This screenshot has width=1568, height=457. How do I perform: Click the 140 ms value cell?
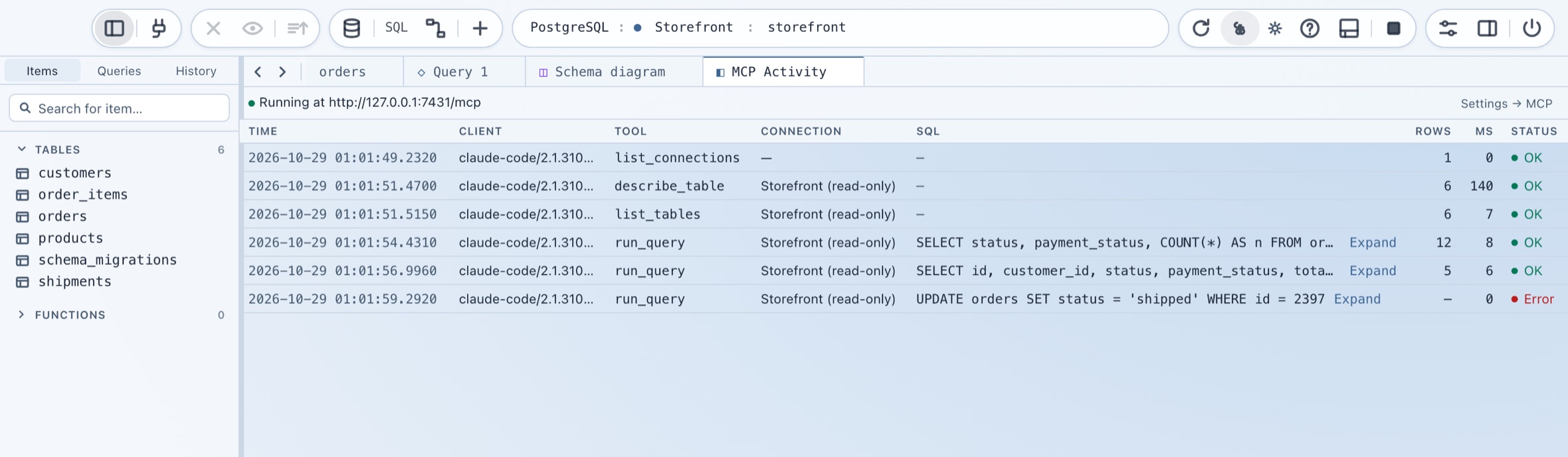point(1482,186)
